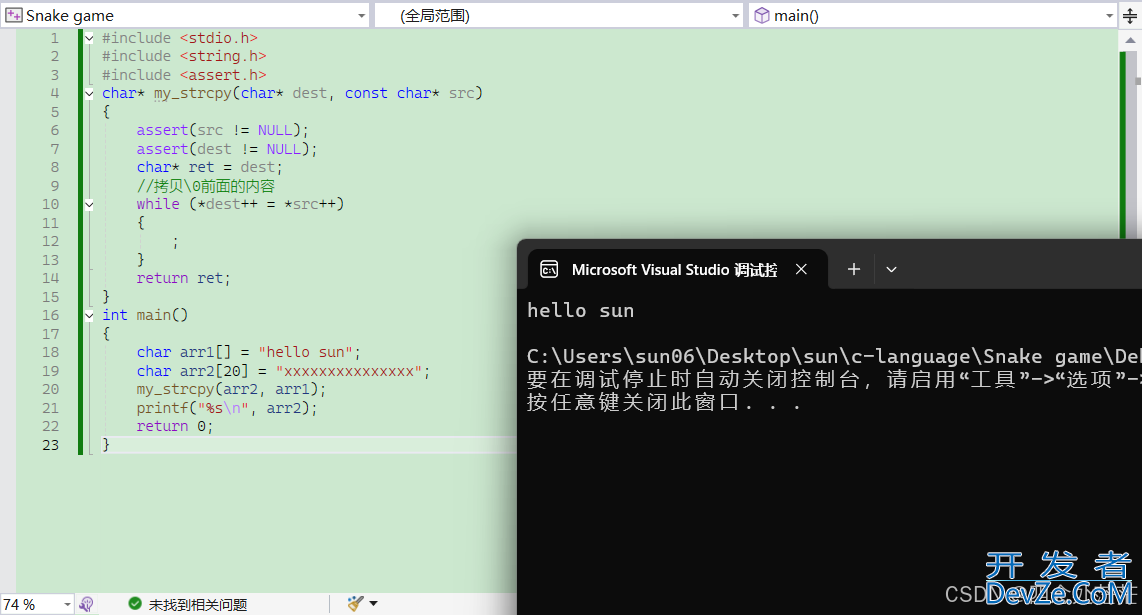Open the zoom level 74 % dropdown
Viewport: 1142px width, 615px height.
67,604
